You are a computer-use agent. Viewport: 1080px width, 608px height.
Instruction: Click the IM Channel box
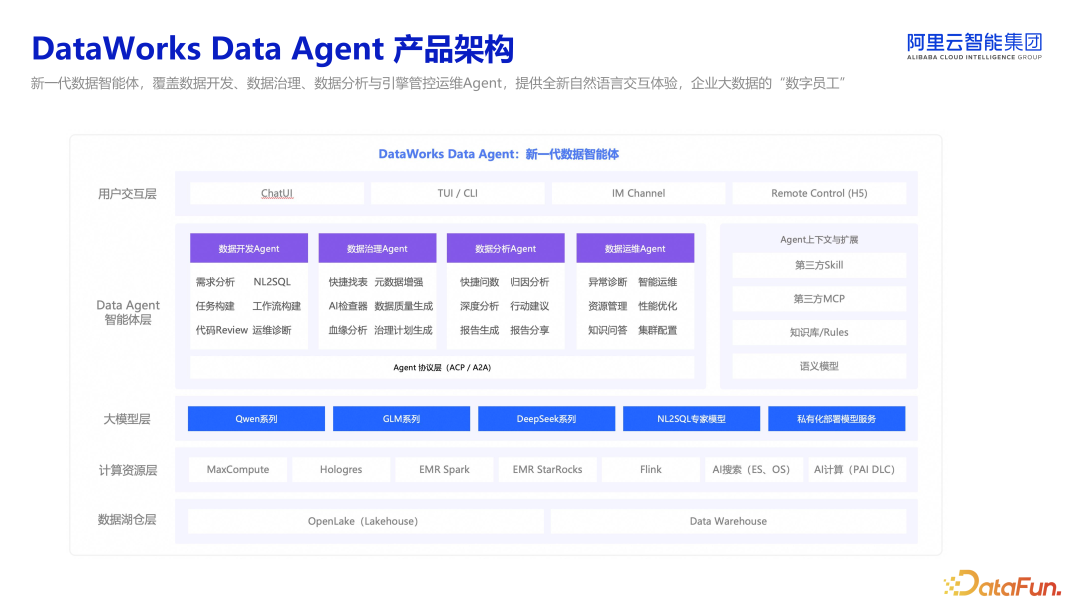[x=638, y=193]
